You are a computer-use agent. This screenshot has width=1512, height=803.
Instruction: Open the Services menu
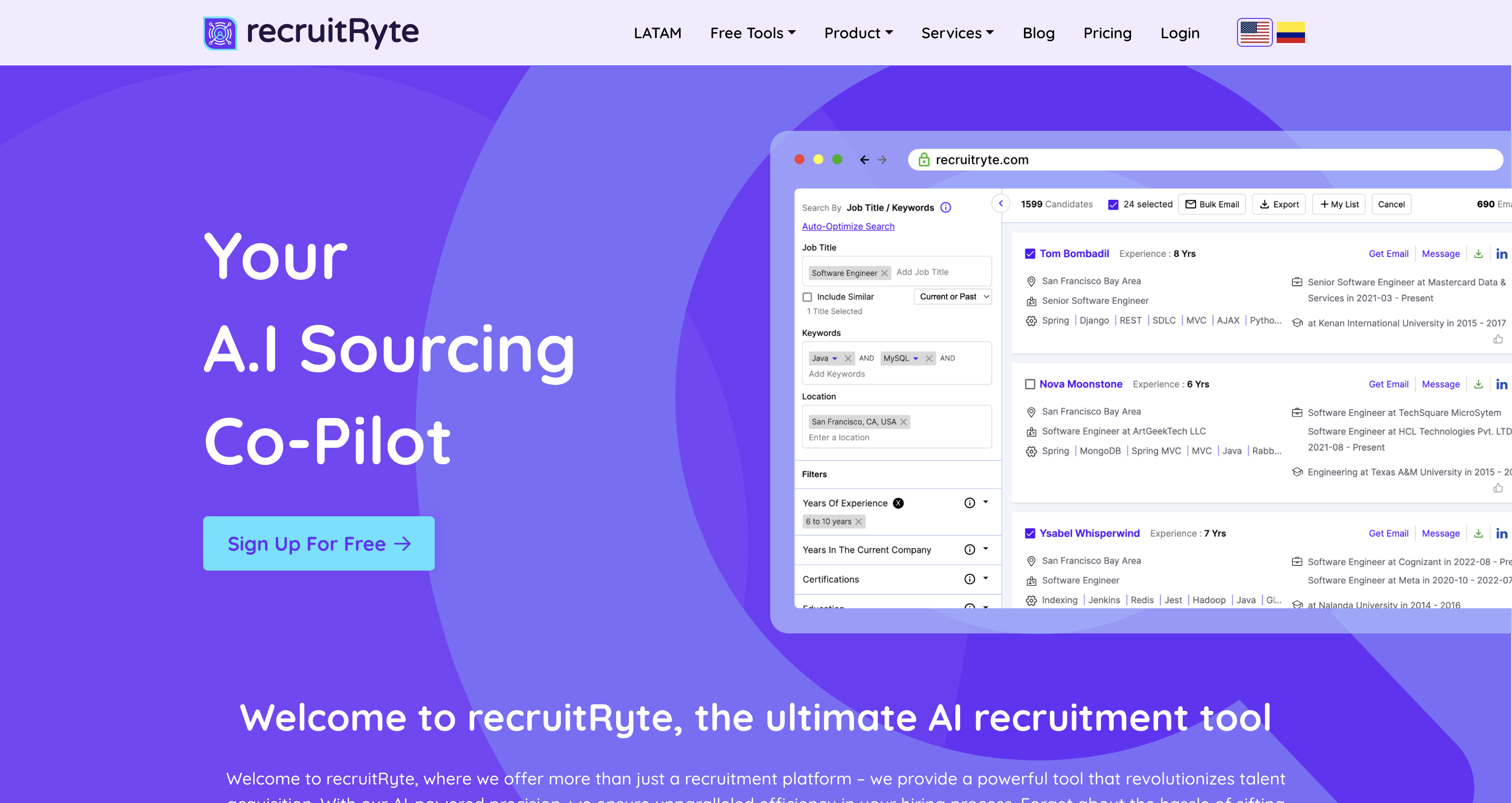coord(957,33)
